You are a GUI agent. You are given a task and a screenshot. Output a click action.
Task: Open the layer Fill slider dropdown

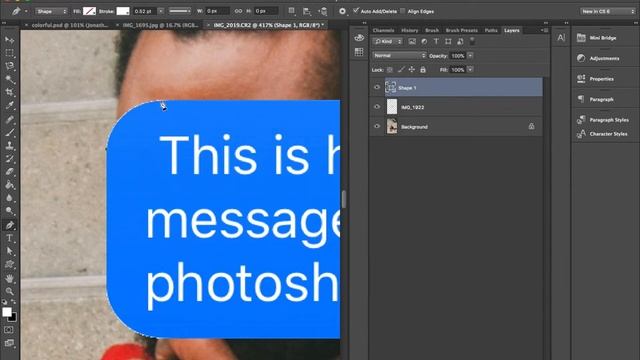click(x=470, y=70)
